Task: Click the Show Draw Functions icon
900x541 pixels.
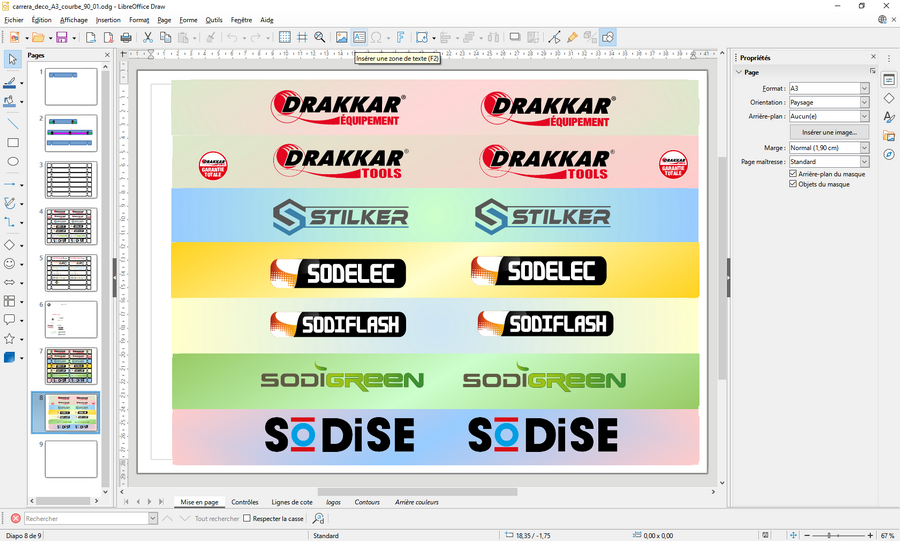Action: [x=607, y=37]
